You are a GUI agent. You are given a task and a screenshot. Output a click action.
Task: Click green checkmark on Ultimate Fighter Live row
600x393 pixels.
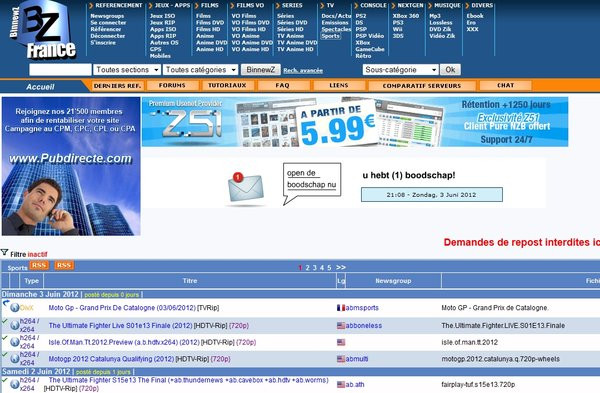click(x=4, y=321)
